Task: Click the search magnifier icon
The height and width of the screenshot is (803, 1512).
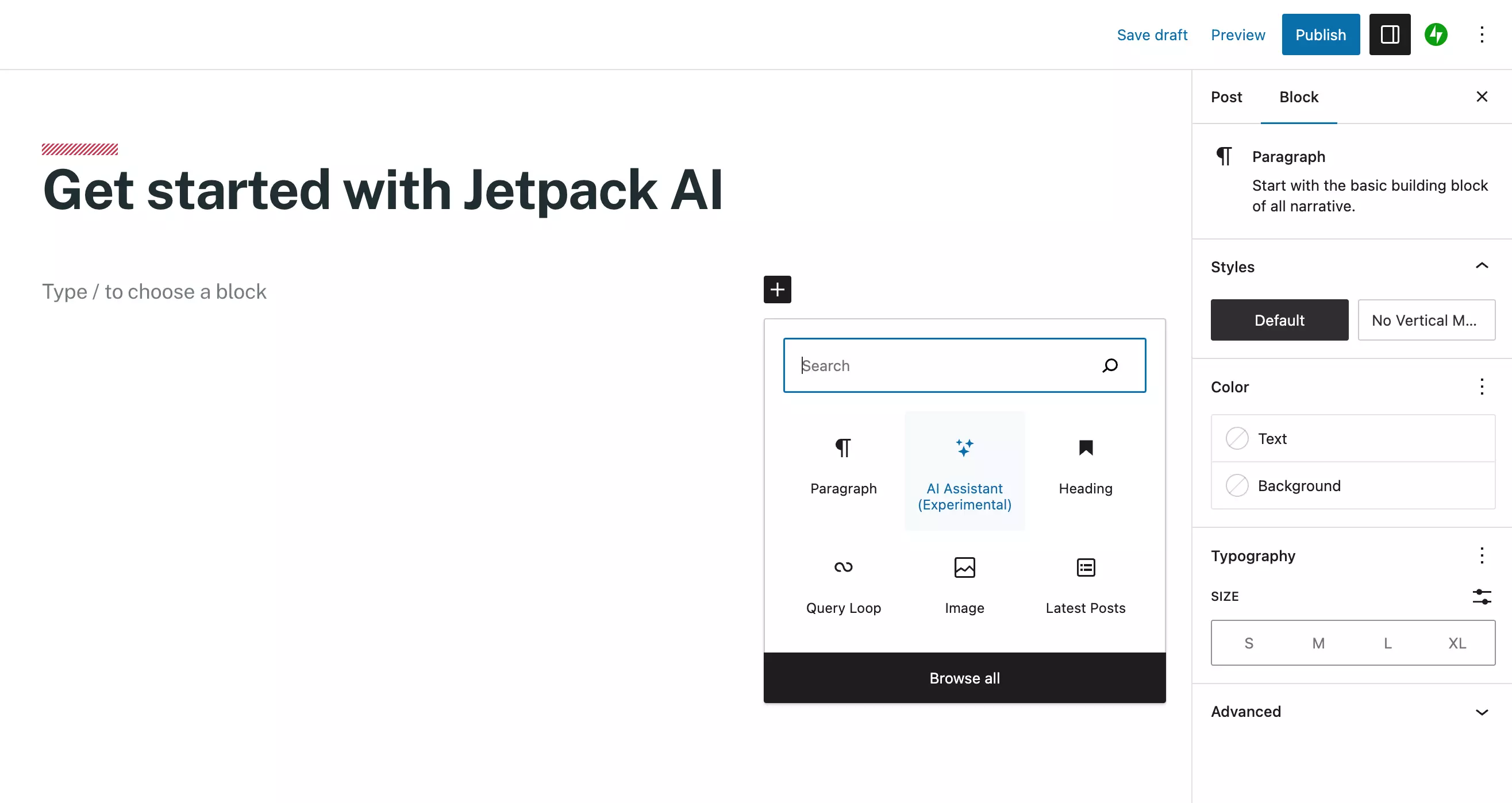Action: coord(1110,365)
